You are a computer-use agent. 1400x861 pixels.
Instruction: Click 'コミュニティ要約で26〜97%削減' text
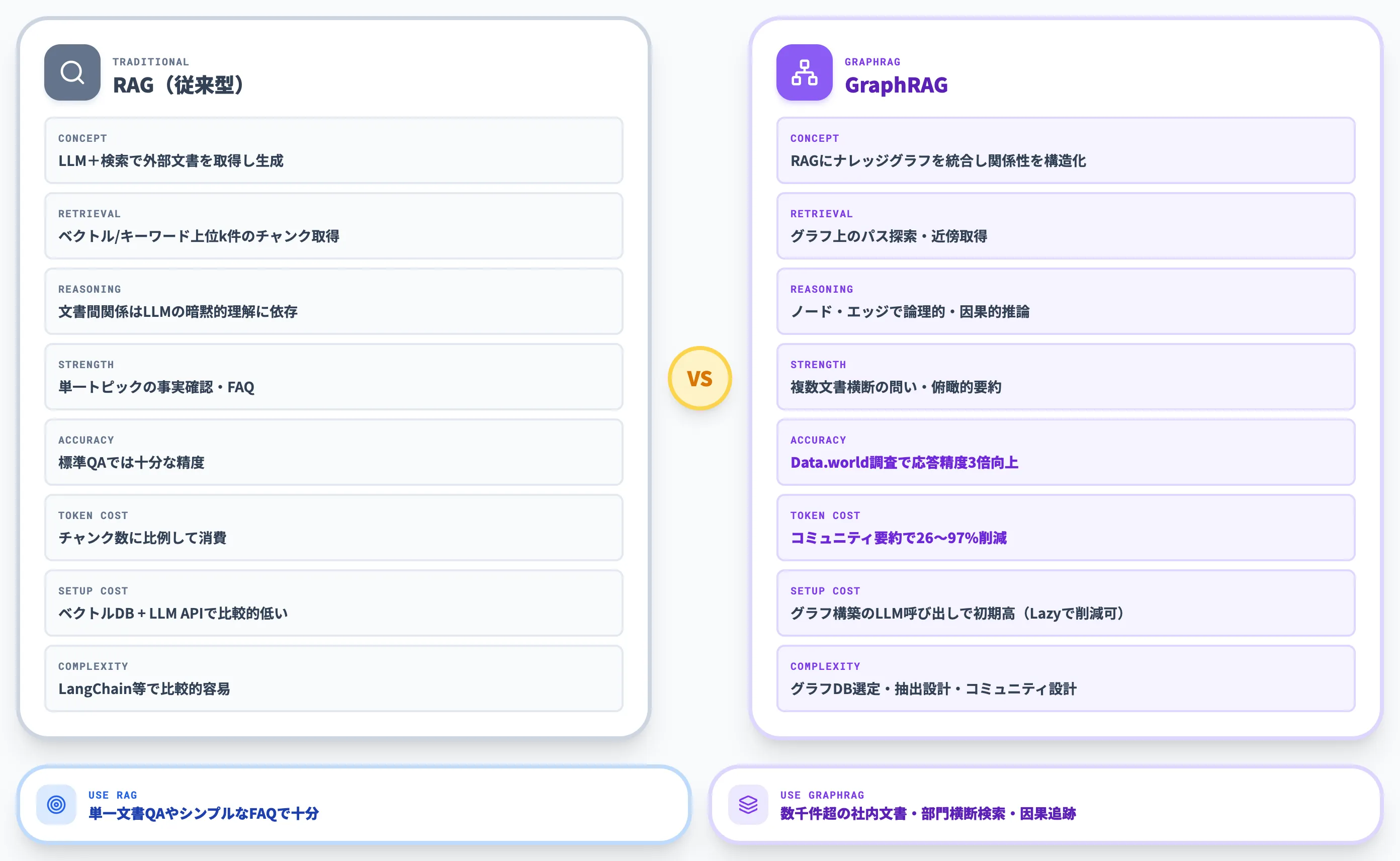point(899,538)
